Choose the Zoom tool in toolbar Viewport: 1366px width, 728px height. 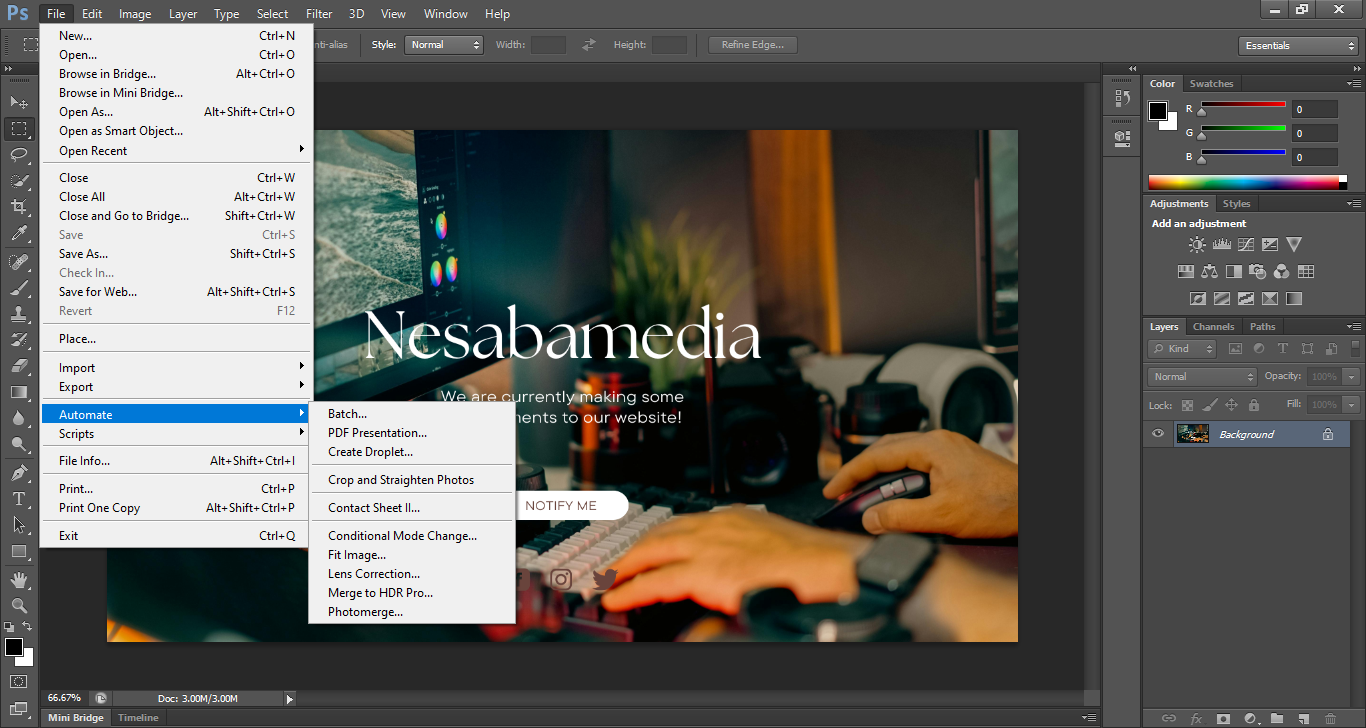(x=19, y=606)
